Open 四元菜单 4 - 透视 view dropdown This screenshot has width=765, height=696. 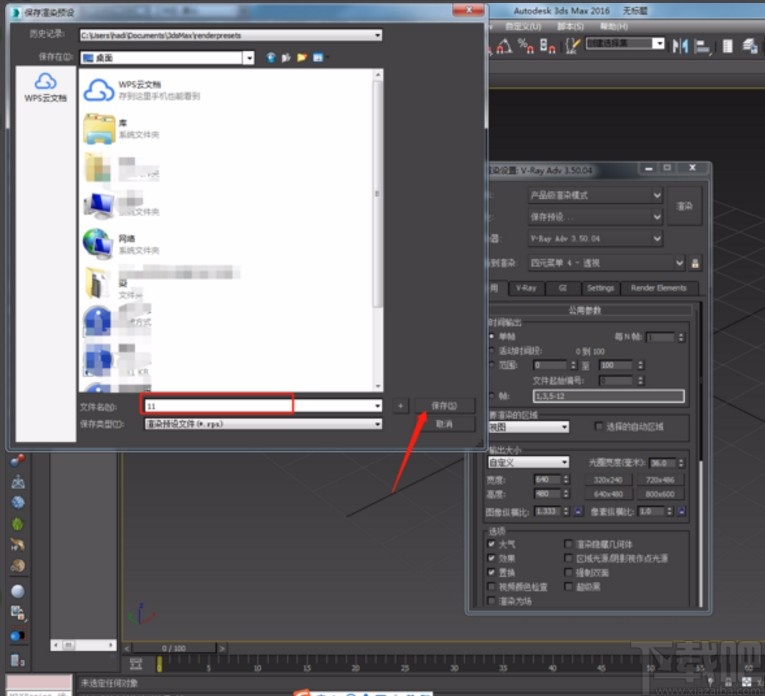click(x=606, y=263)
